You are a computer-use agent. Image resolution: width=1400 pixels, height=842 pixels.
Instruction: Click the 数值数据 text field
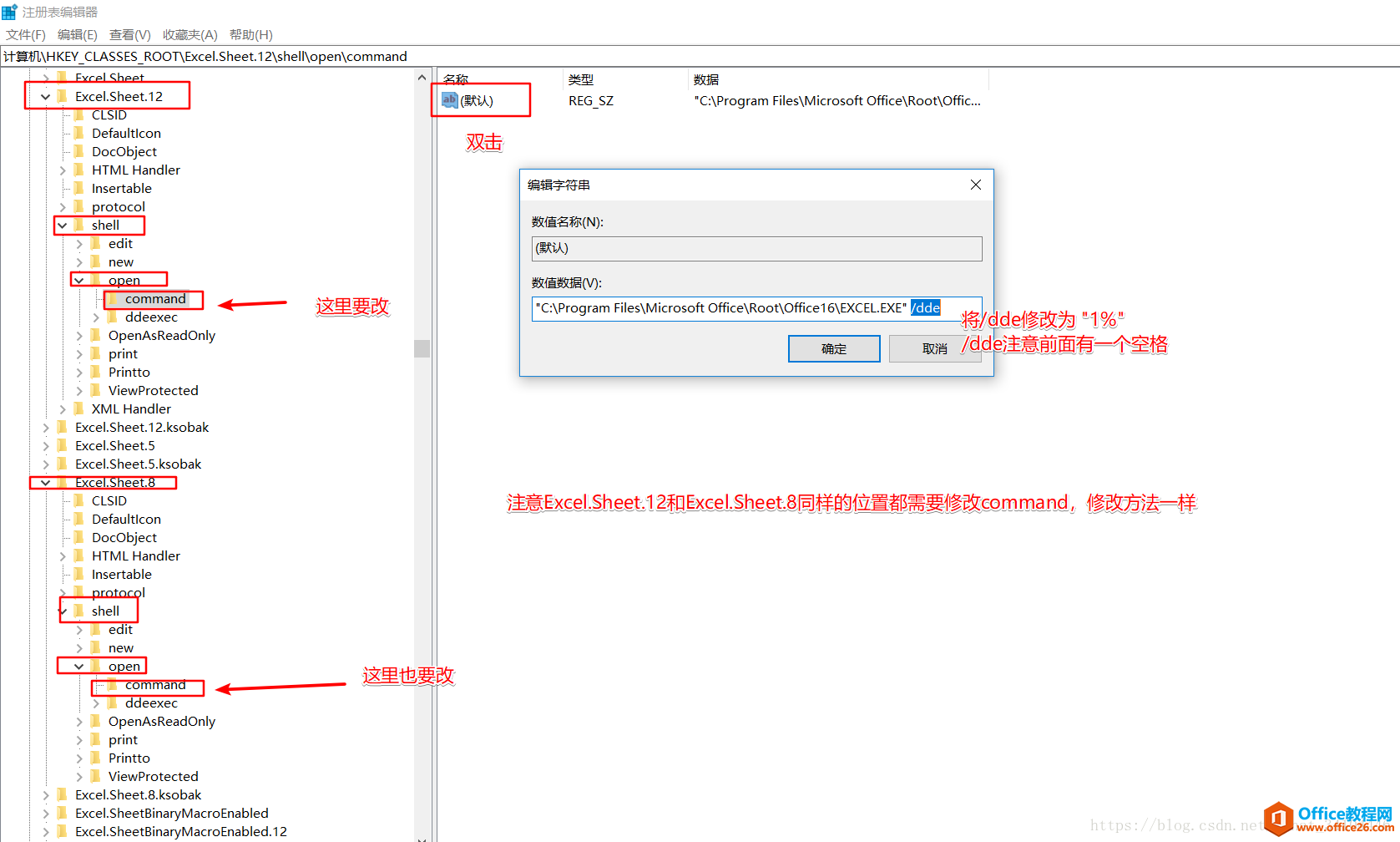click(756, 308)
